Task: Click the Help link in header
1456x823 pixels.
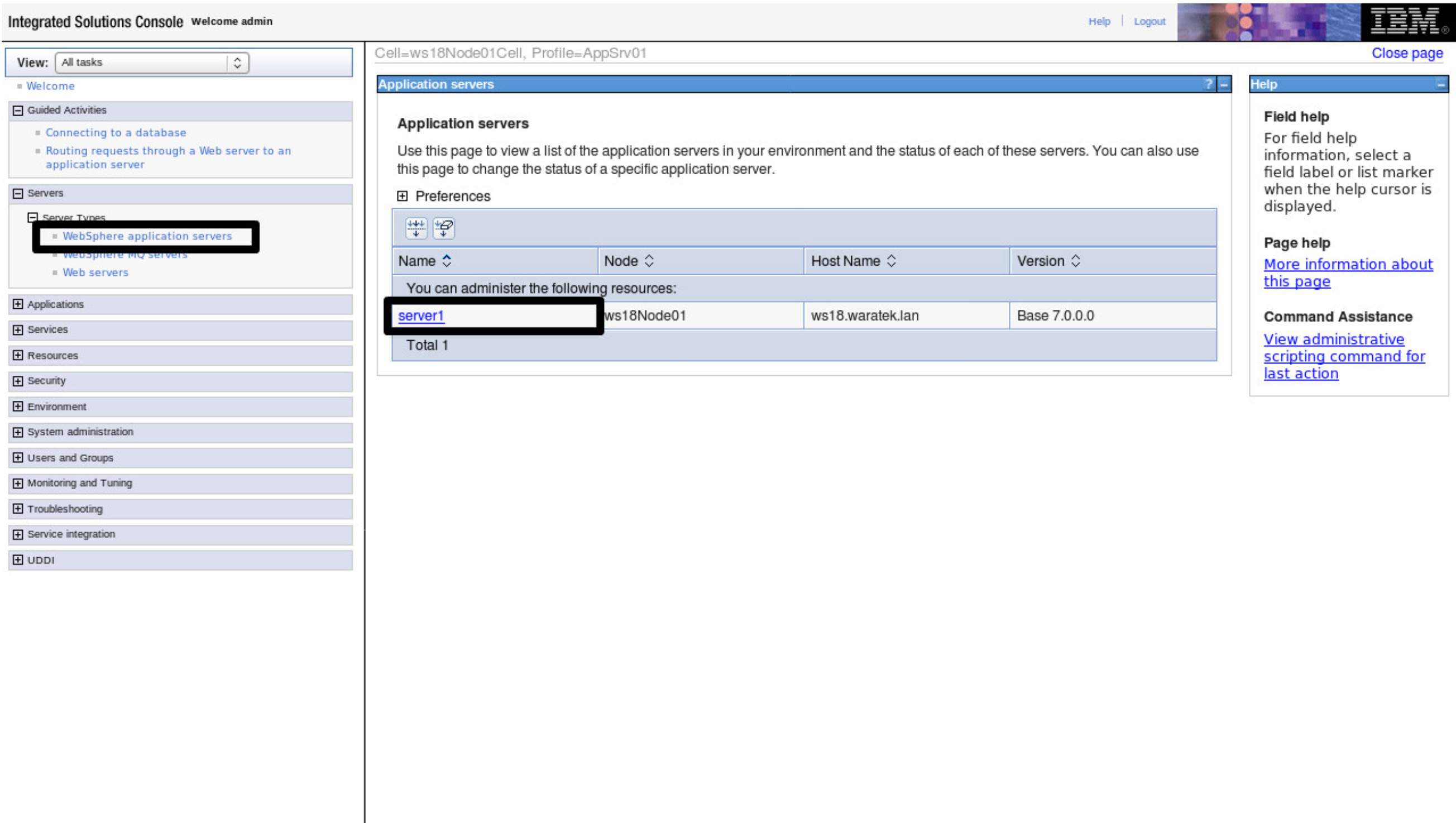Action: tap(1099, 21)
